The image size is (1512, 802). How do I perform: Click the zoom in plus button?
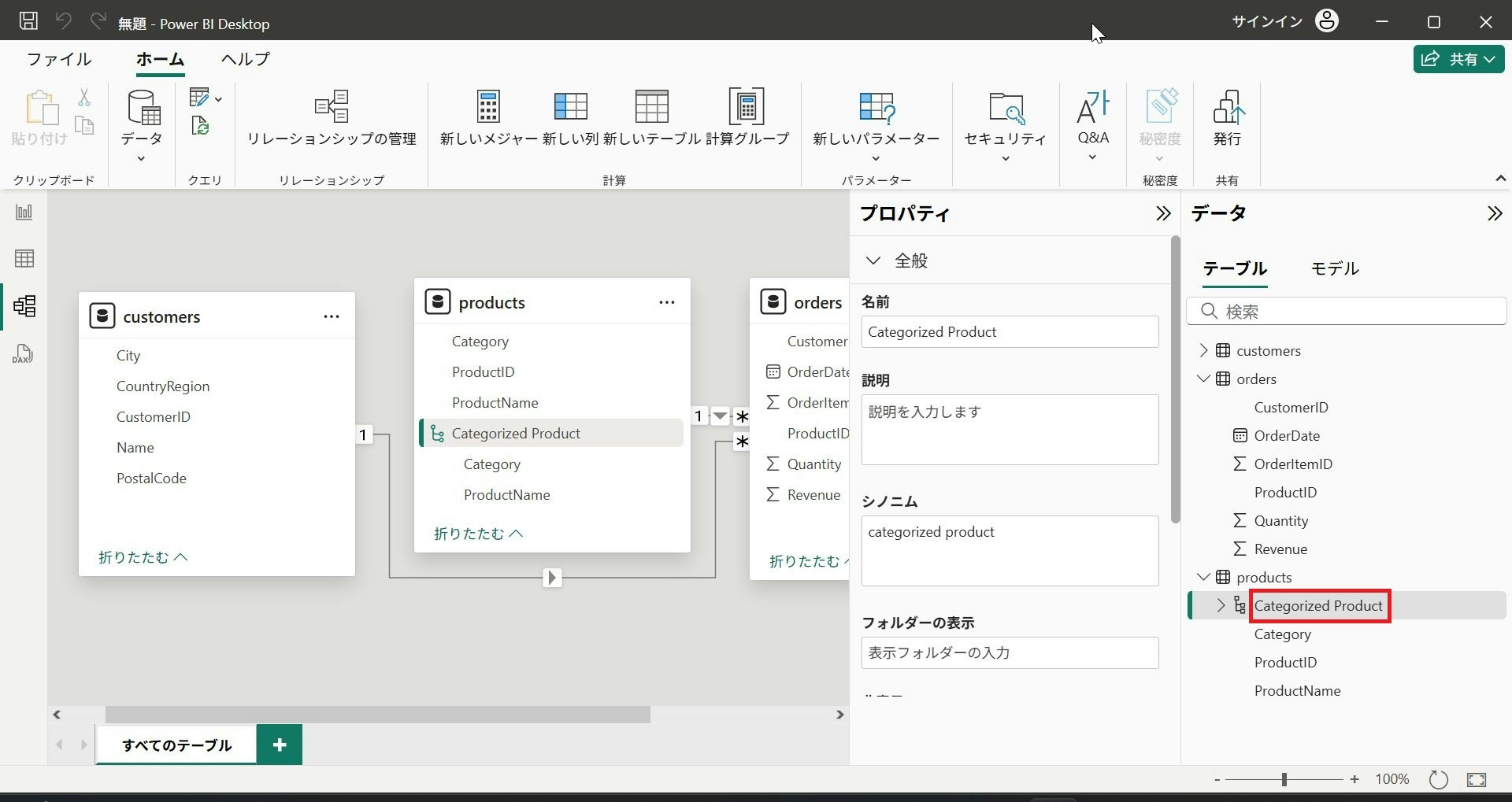(1354, 779)
